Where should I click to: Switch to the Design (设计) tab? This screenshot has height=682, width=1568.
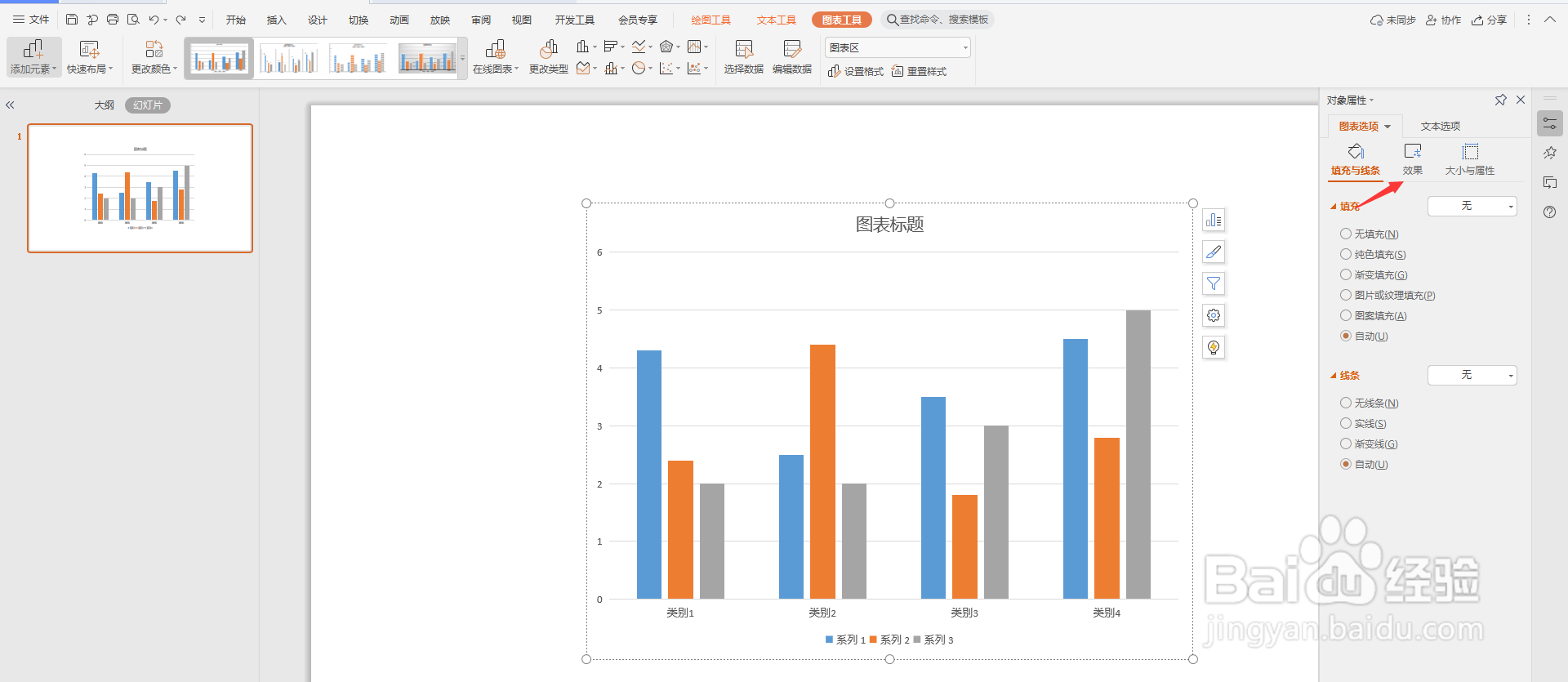[318, 20]
